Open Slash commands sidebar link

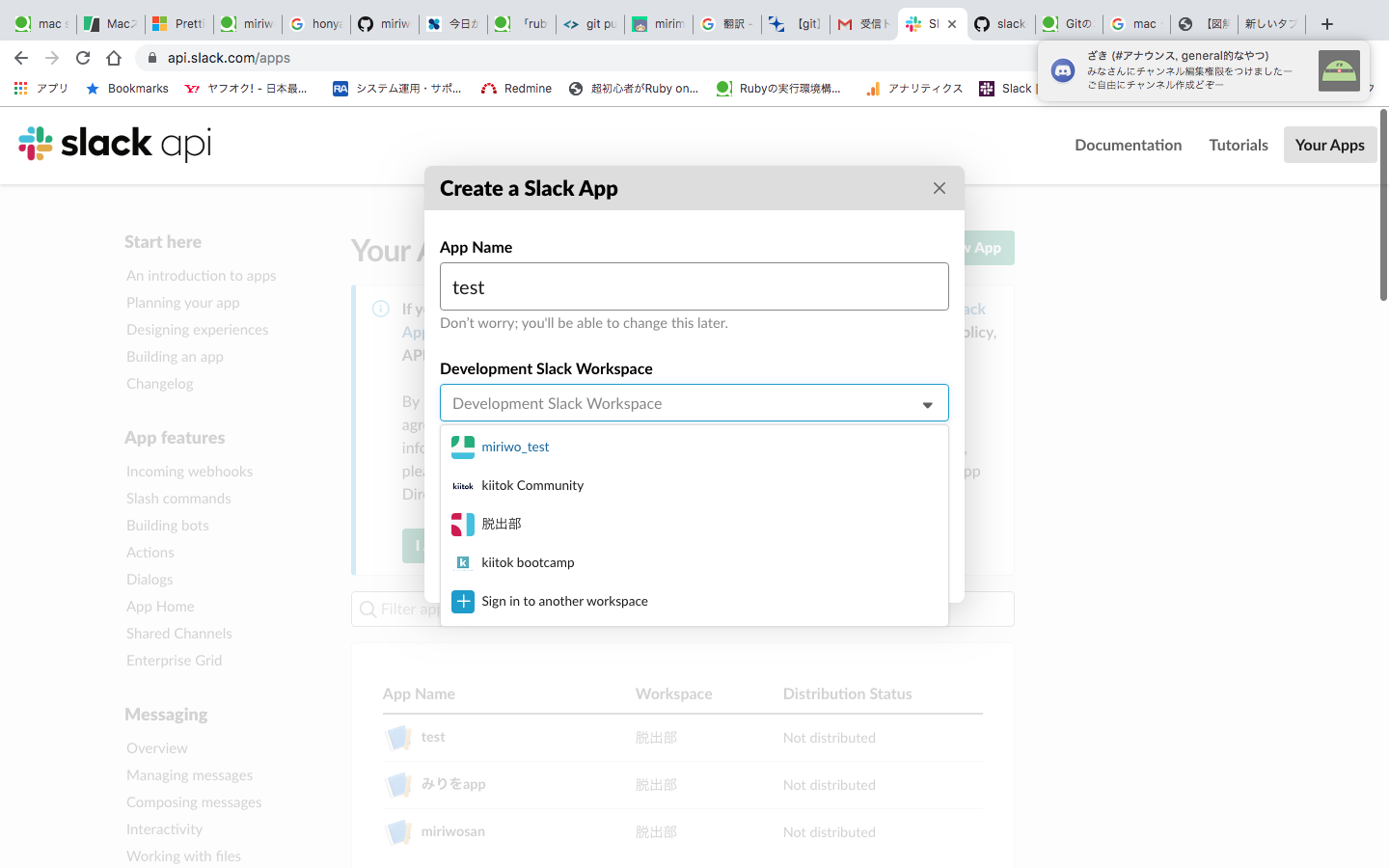tap(178, 499)
